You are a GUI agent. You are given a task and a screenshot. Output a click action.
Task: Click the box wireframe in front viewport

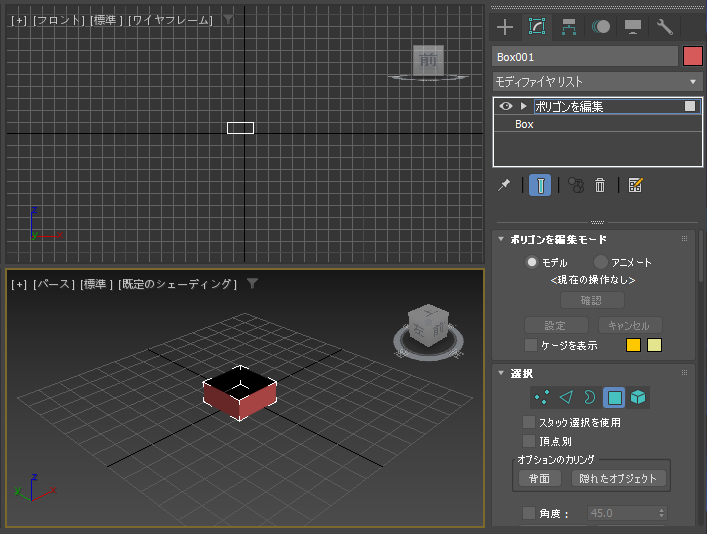point(240,128)
